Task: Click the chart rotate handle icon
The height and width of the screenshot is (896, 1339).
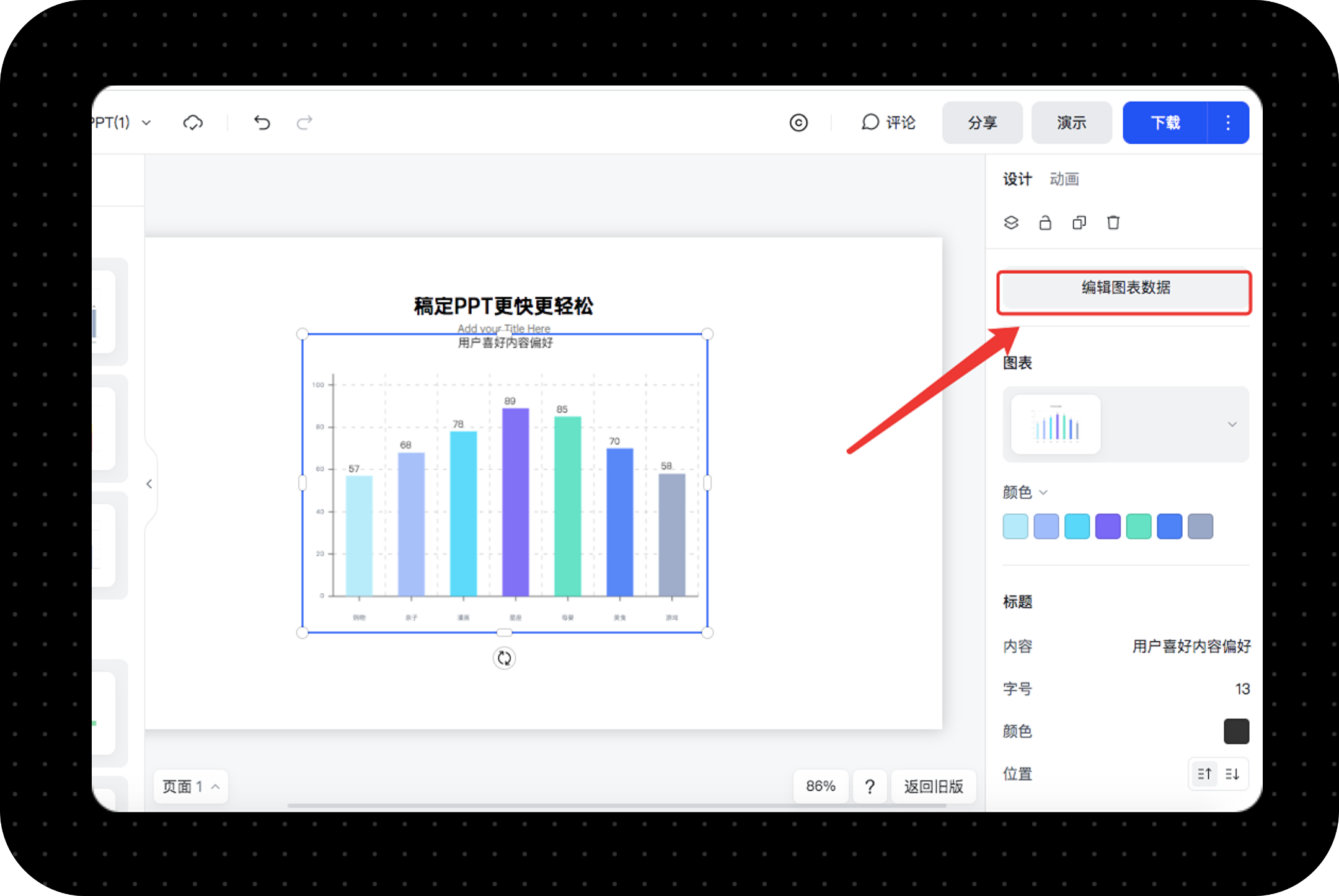Action: pos(504,658)
